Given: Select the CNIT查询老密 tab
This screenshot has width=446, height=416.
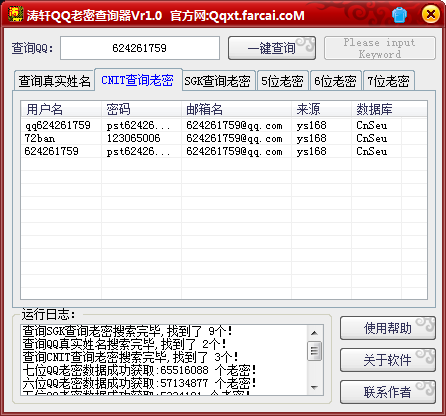Looking at the screenshot, I should point(138,80).
